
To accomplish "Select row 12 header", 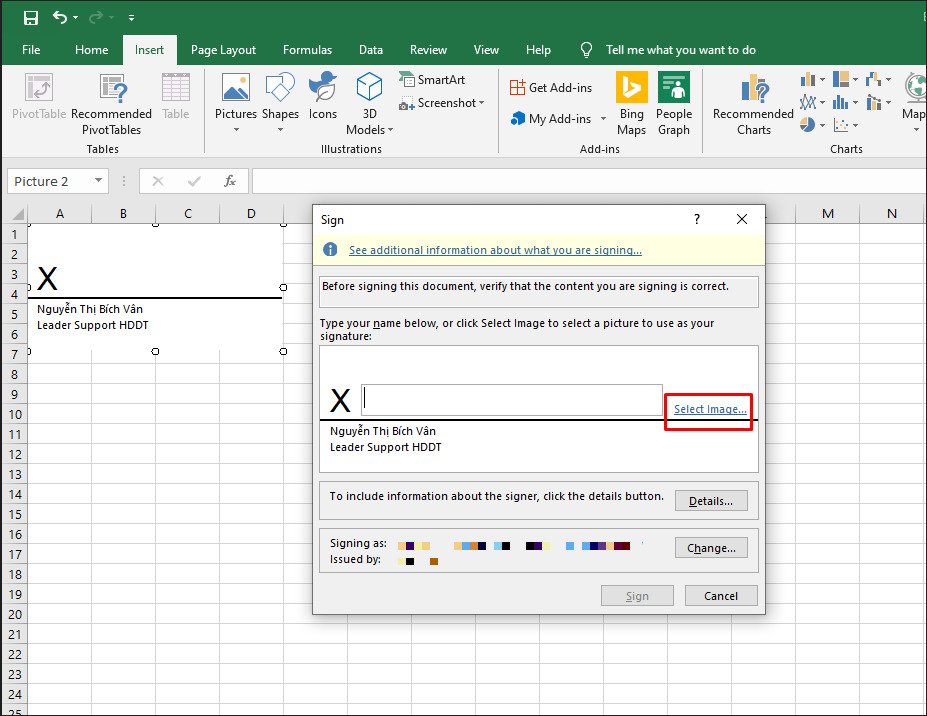I will [15, 454].
